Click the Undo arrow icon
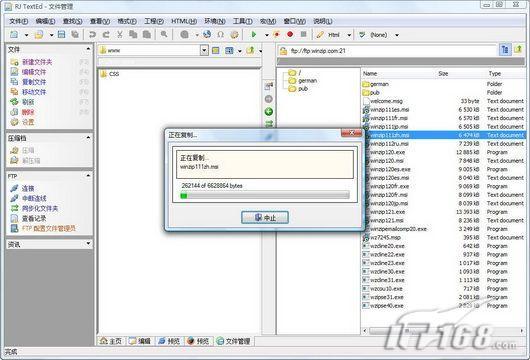This screenshot has width=530, height=360. pyautogui.click(x=92, y=34)
